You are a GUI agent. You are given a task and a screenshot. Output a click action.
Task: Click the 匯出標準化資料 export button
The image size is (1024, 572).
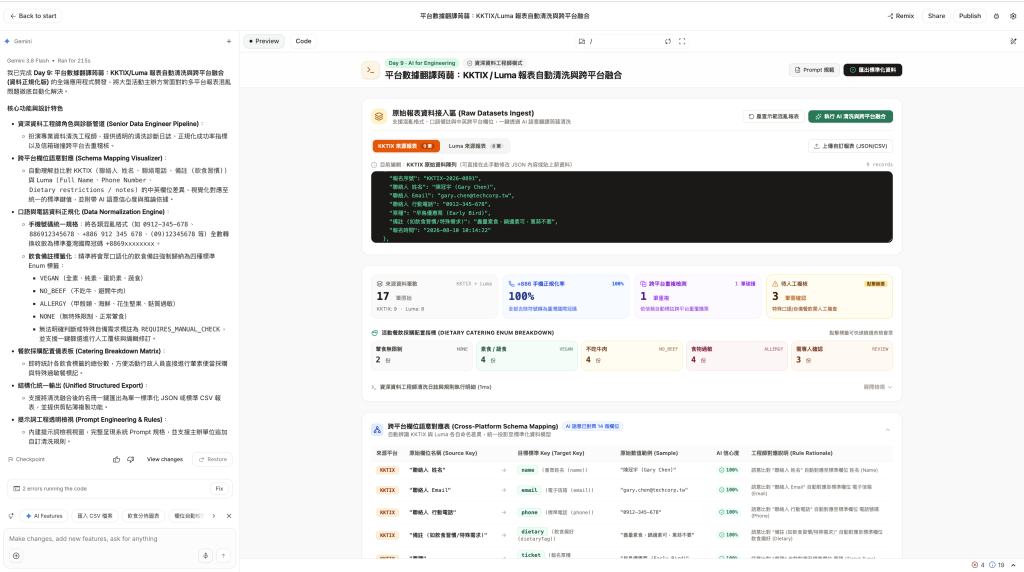872,70
